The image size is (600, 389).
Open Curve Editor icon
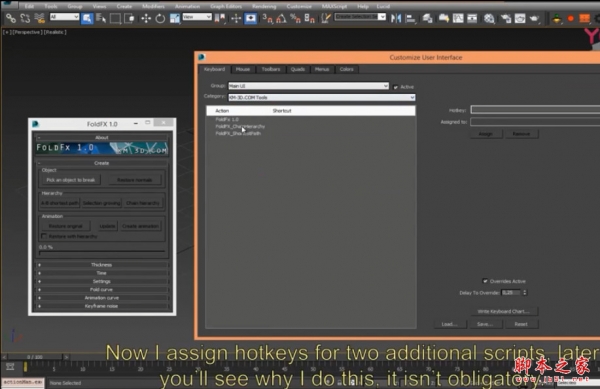click(458, 18)
